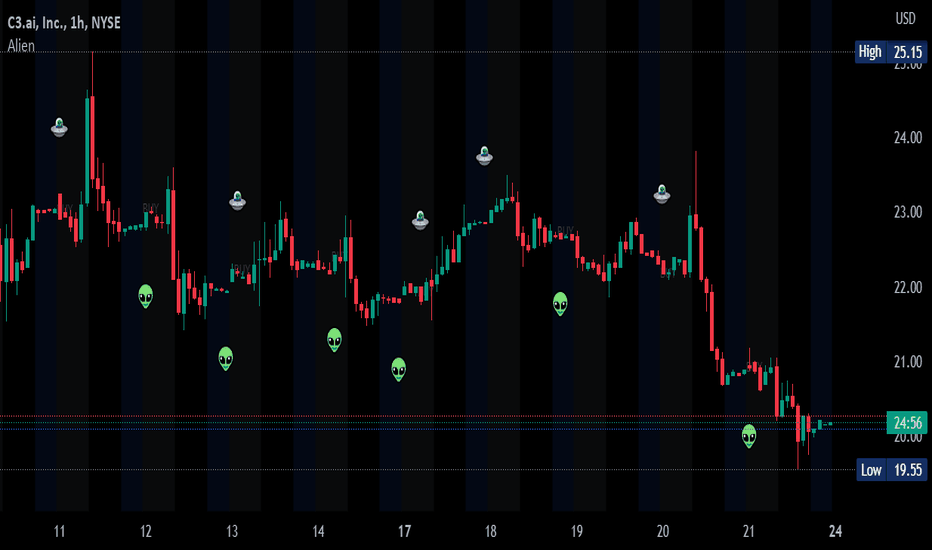Screen dimensions: 932x550
Task: Click the 21.00 price axis value
Action: (x=908, y=362)
